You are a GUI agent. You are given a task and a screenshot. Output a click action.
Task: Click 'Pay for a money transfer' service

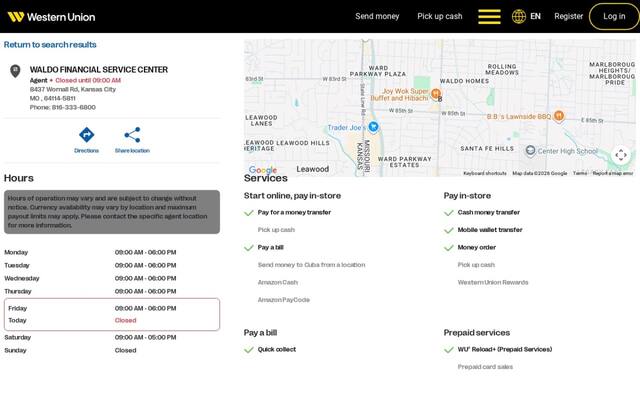294,212
